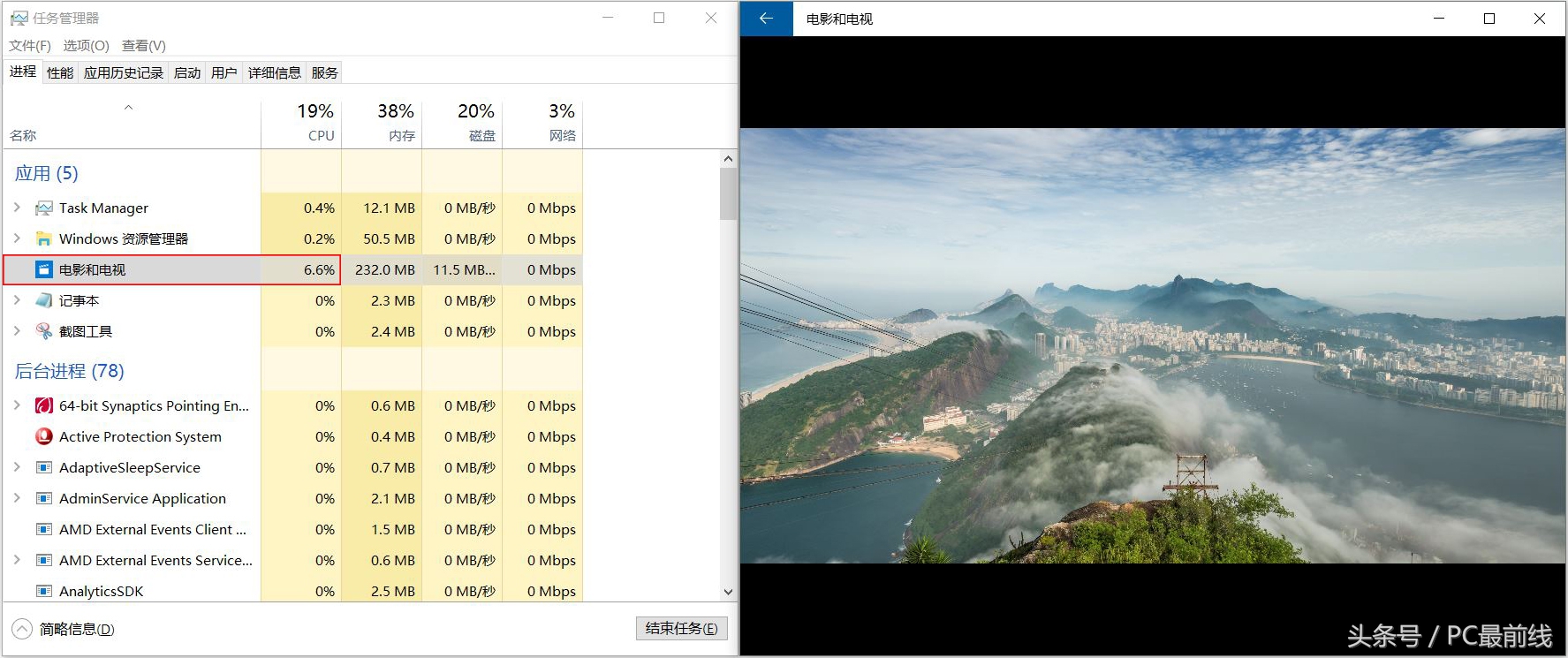Collapse to 简略信息 using the circle arrow icon
The image size is (1568, 658).
click(x=22, y=629)
